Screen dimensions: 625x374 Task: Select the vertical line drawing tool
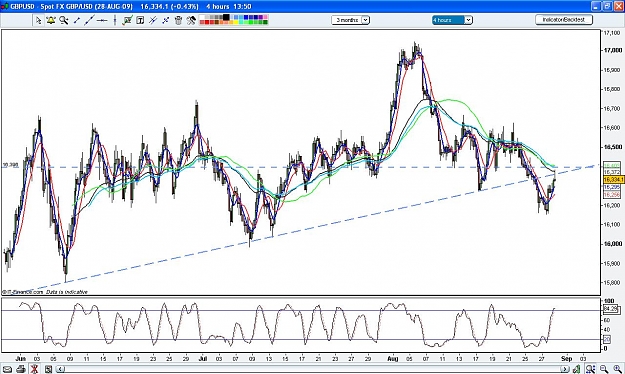pyautogui.click(x=115, y=20)
